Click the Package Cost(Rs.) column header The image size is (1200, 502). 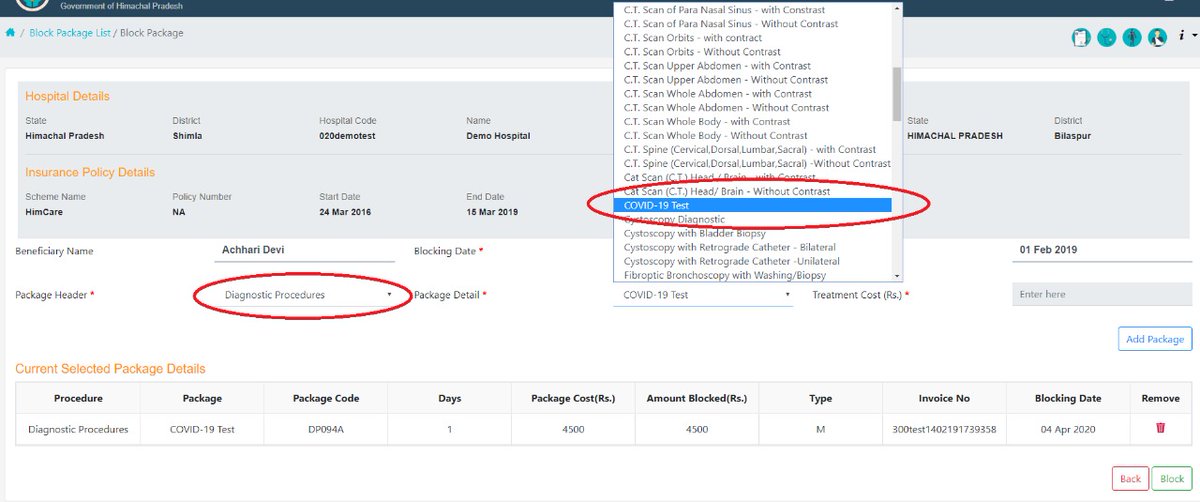tap(573, 398)
